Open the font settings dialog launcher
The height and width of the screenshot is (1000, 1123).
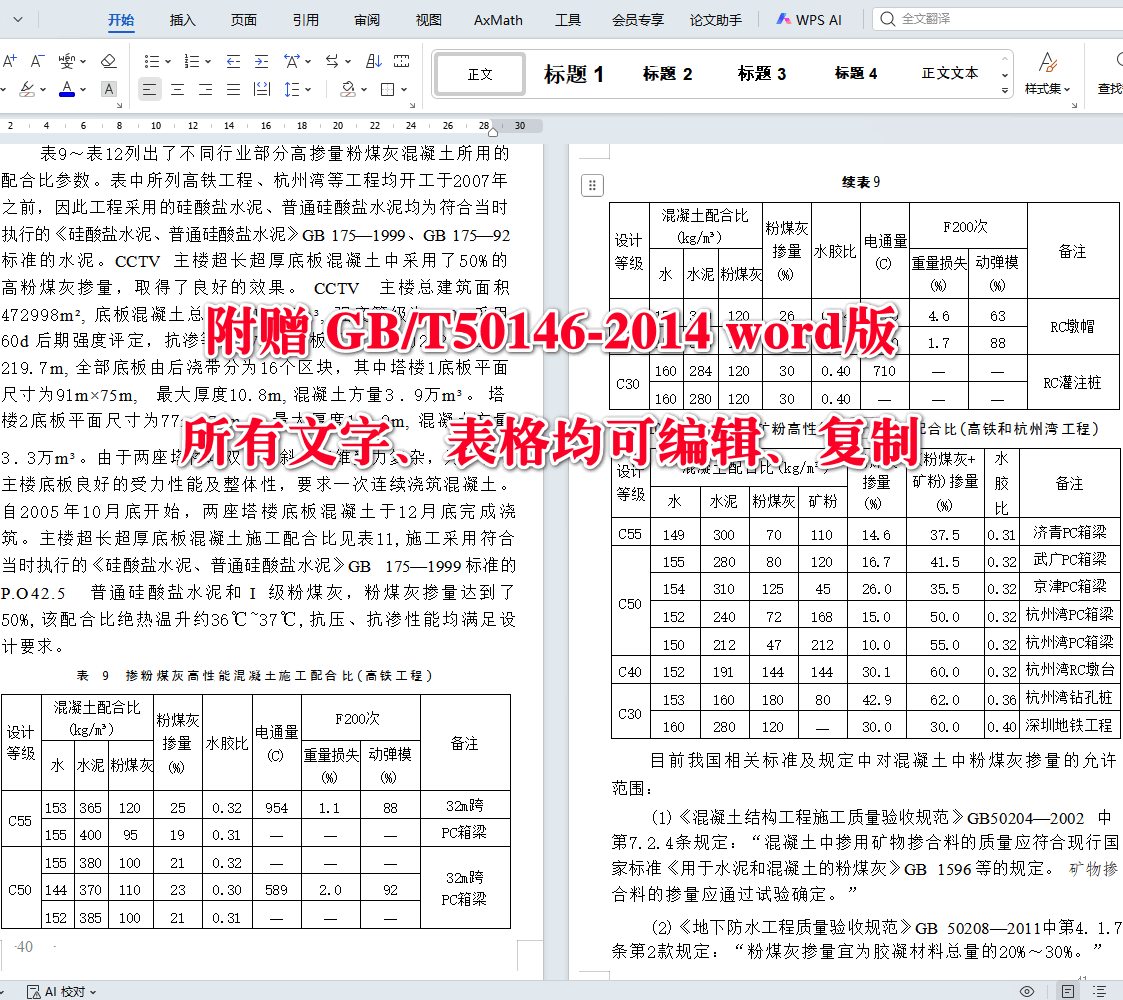click(120, 105)
